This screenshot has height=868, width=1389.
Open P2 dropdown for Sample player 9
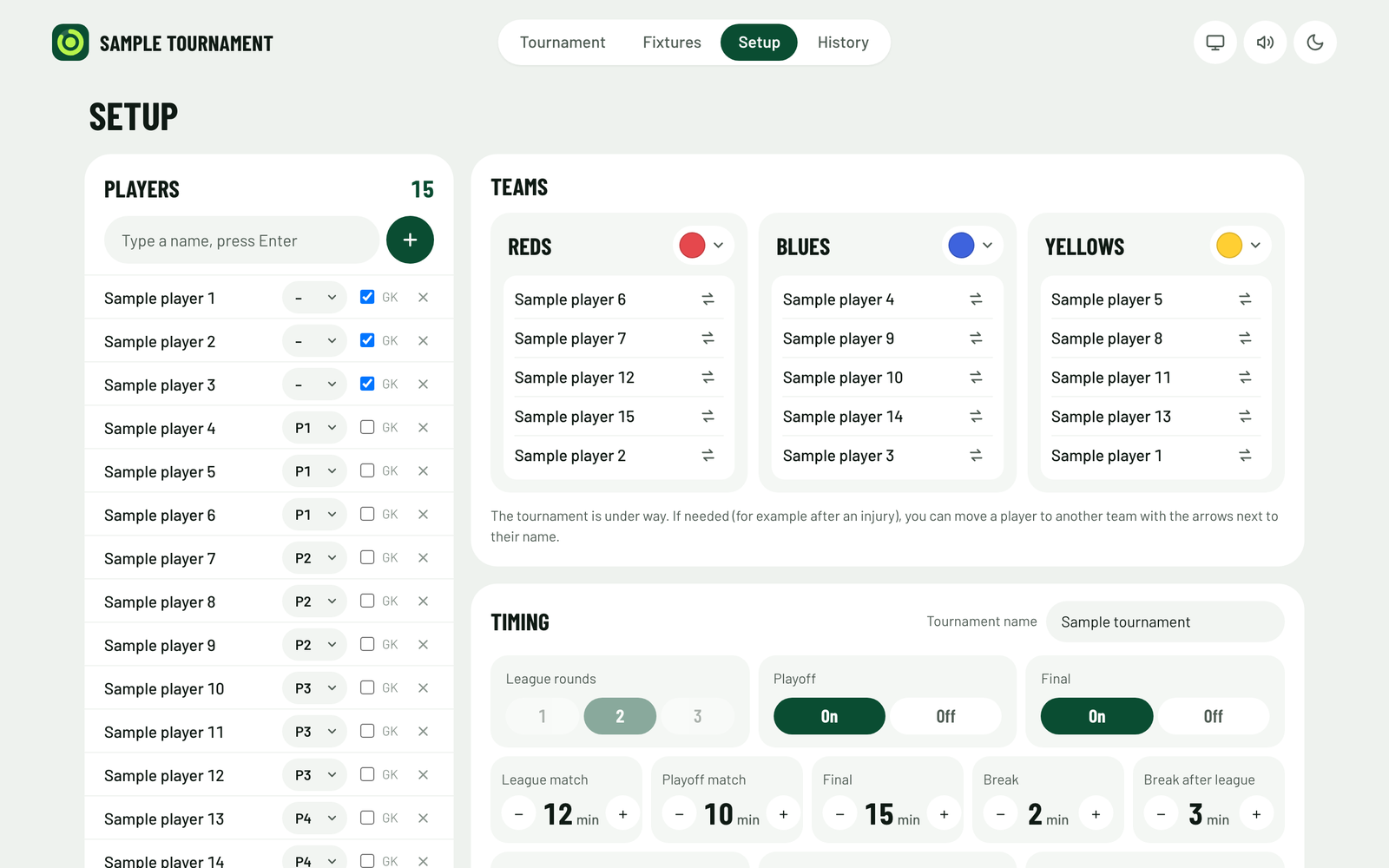(x=314, y=645)
